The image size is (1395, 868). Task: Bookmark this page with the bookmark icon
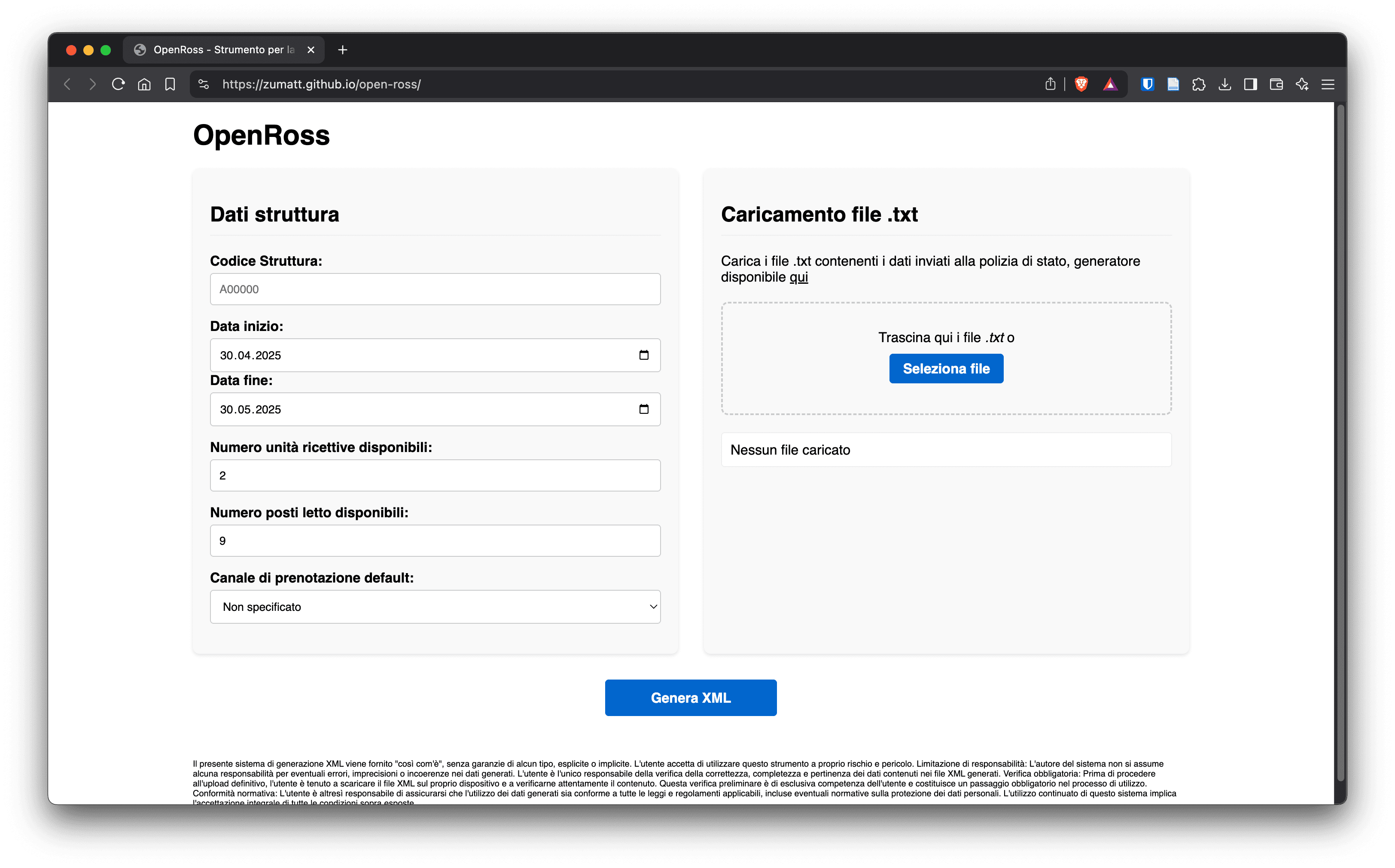pos(170,85)
